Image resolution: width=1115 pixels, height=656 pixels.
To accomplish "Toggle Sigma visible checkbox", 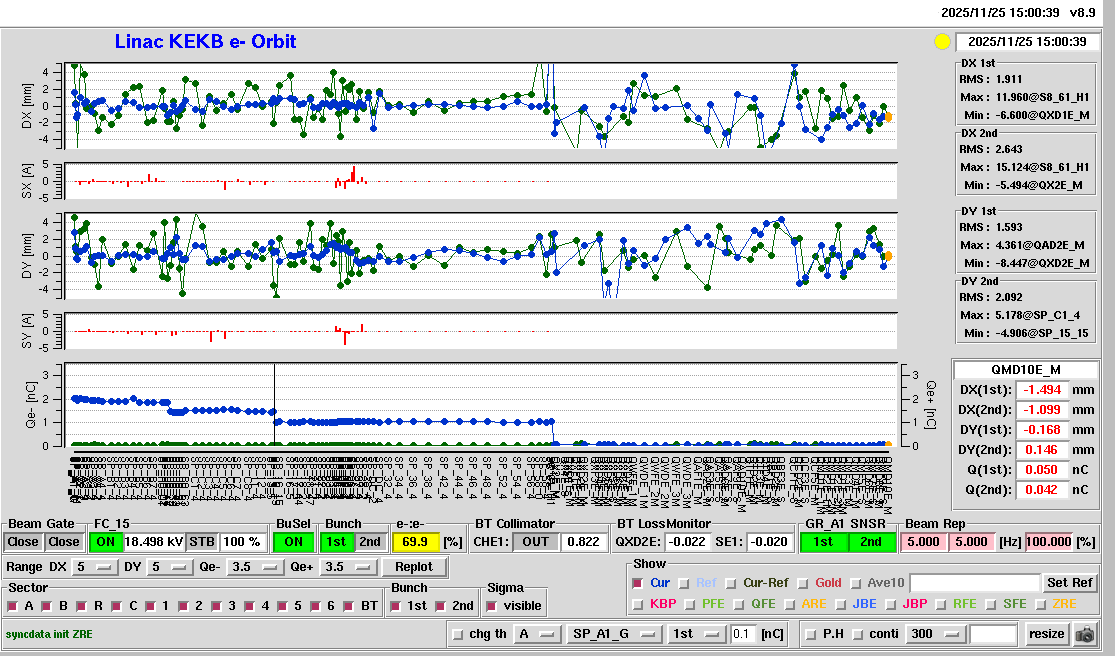I will pos(492,606).
